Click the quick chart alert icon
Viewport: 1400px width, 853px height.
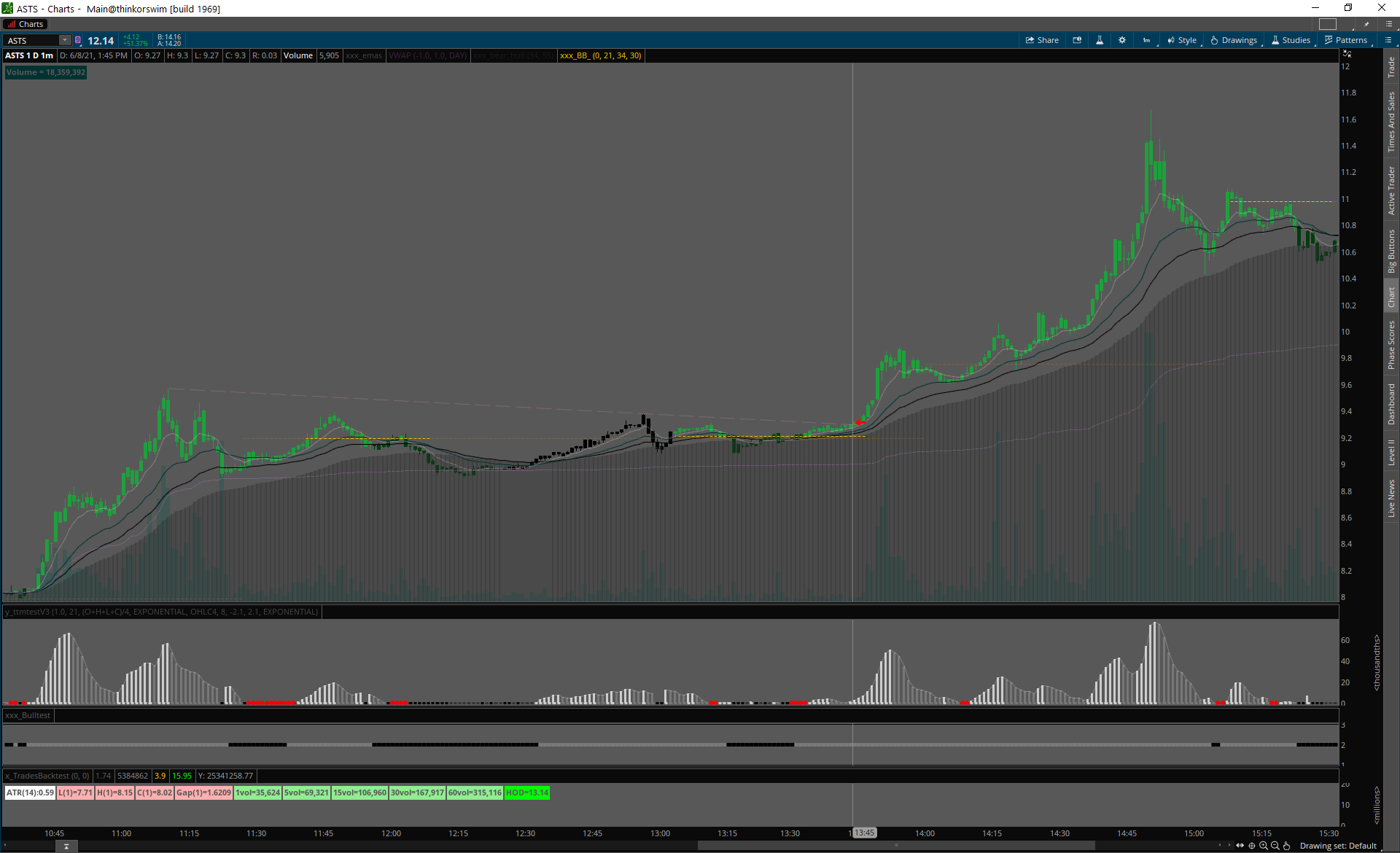tap(1077, 40)
